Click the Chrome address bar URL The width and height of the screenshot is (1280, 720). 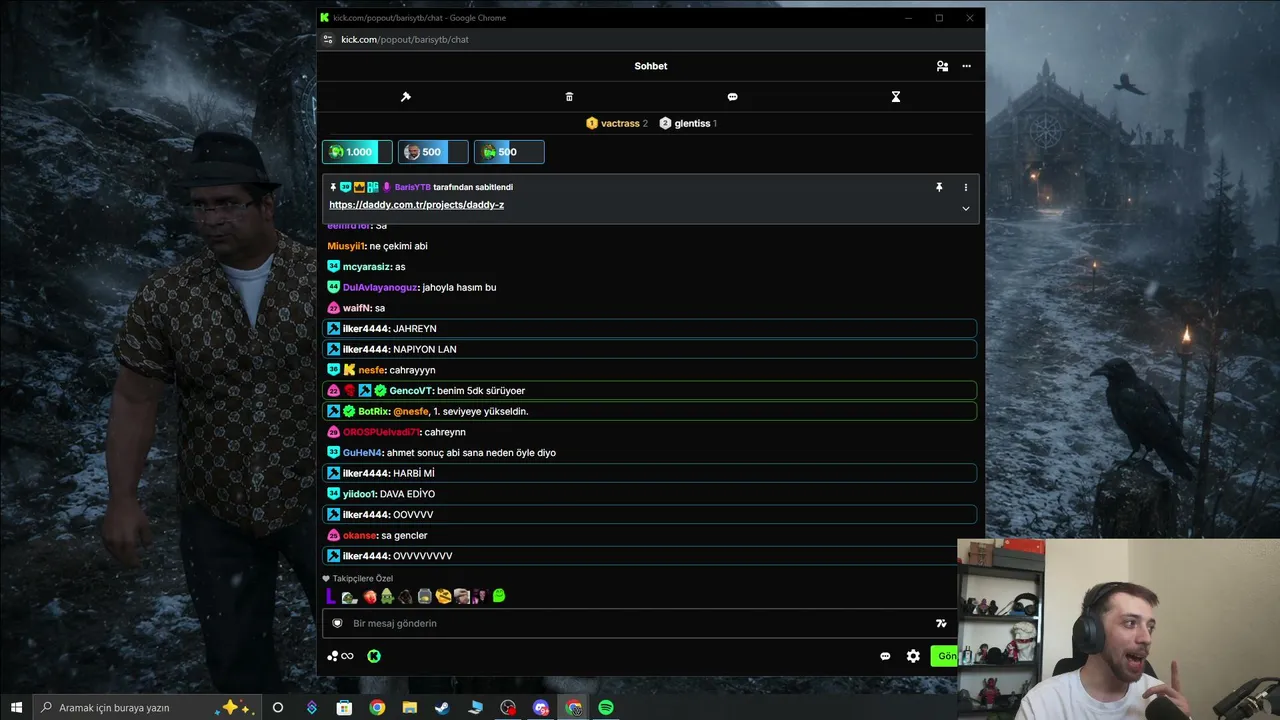(405, 40)
